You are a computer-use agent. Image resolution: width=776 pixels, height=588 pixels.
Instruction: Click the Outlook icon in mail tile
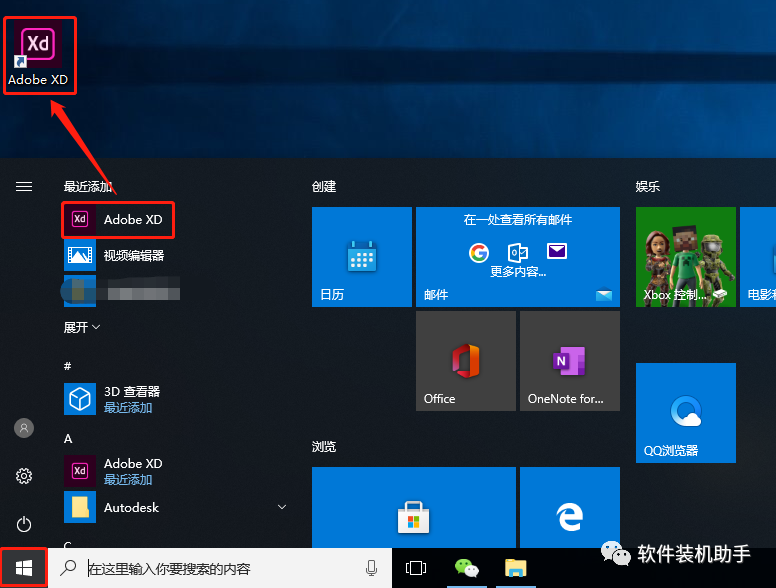coord(518,252)
